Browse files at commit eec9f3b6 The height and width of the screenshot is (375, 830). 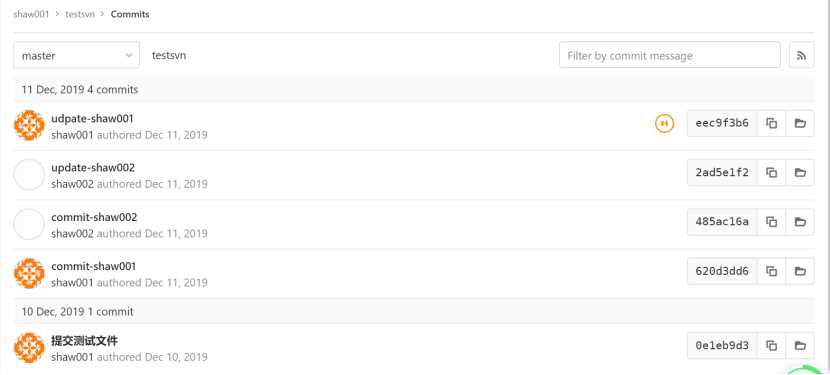point(800,123)
